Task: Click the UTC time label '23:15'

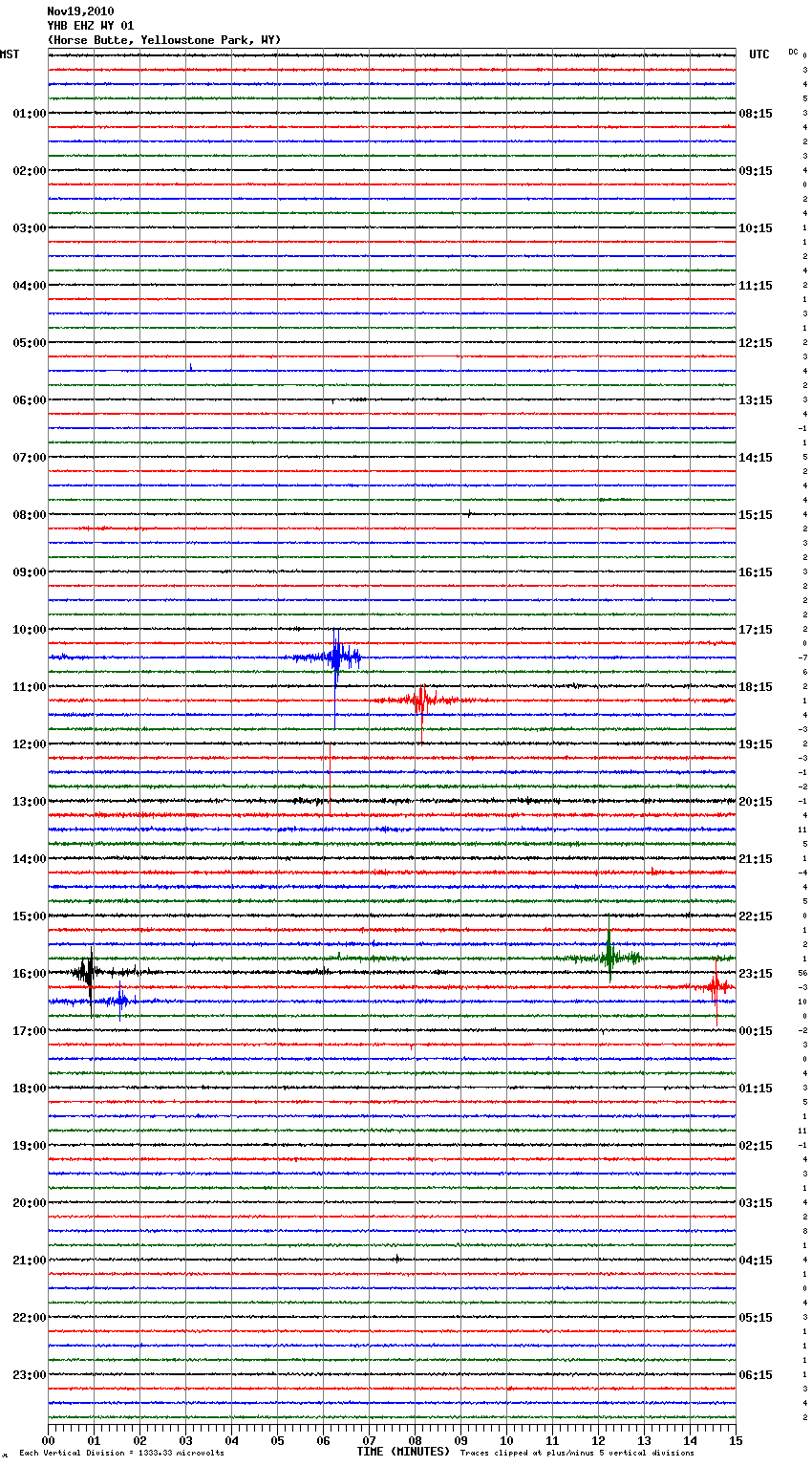Action: coord(756,974)
